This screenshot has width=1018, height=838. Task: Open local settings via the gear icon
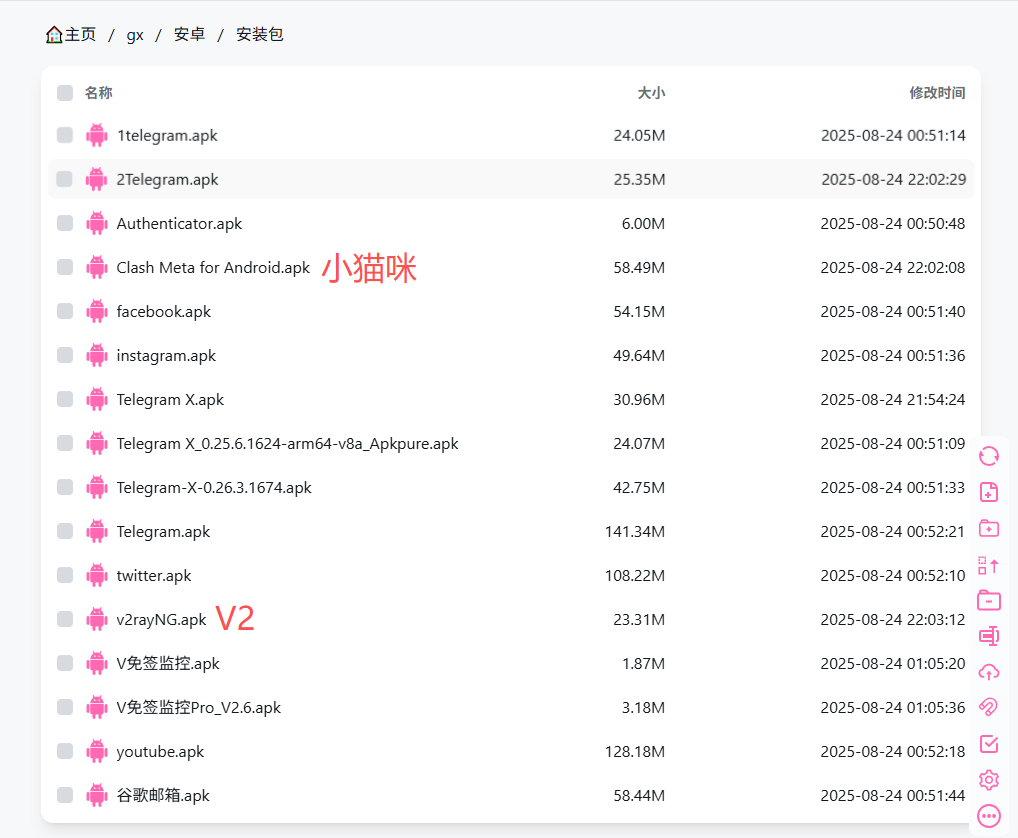[x=988, y=780]
